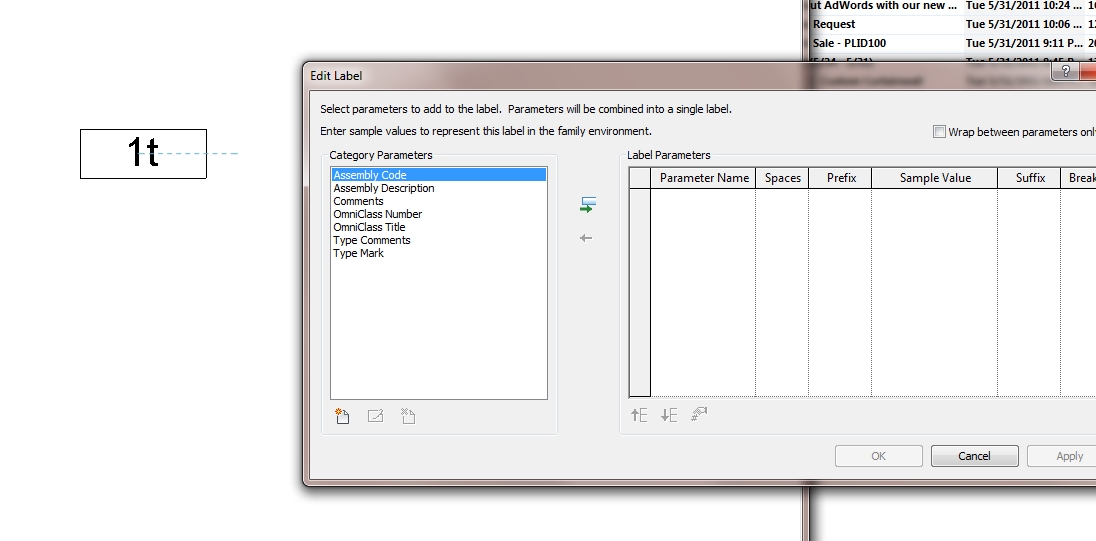Click the Delete Parameter icon

click(408, 417)
